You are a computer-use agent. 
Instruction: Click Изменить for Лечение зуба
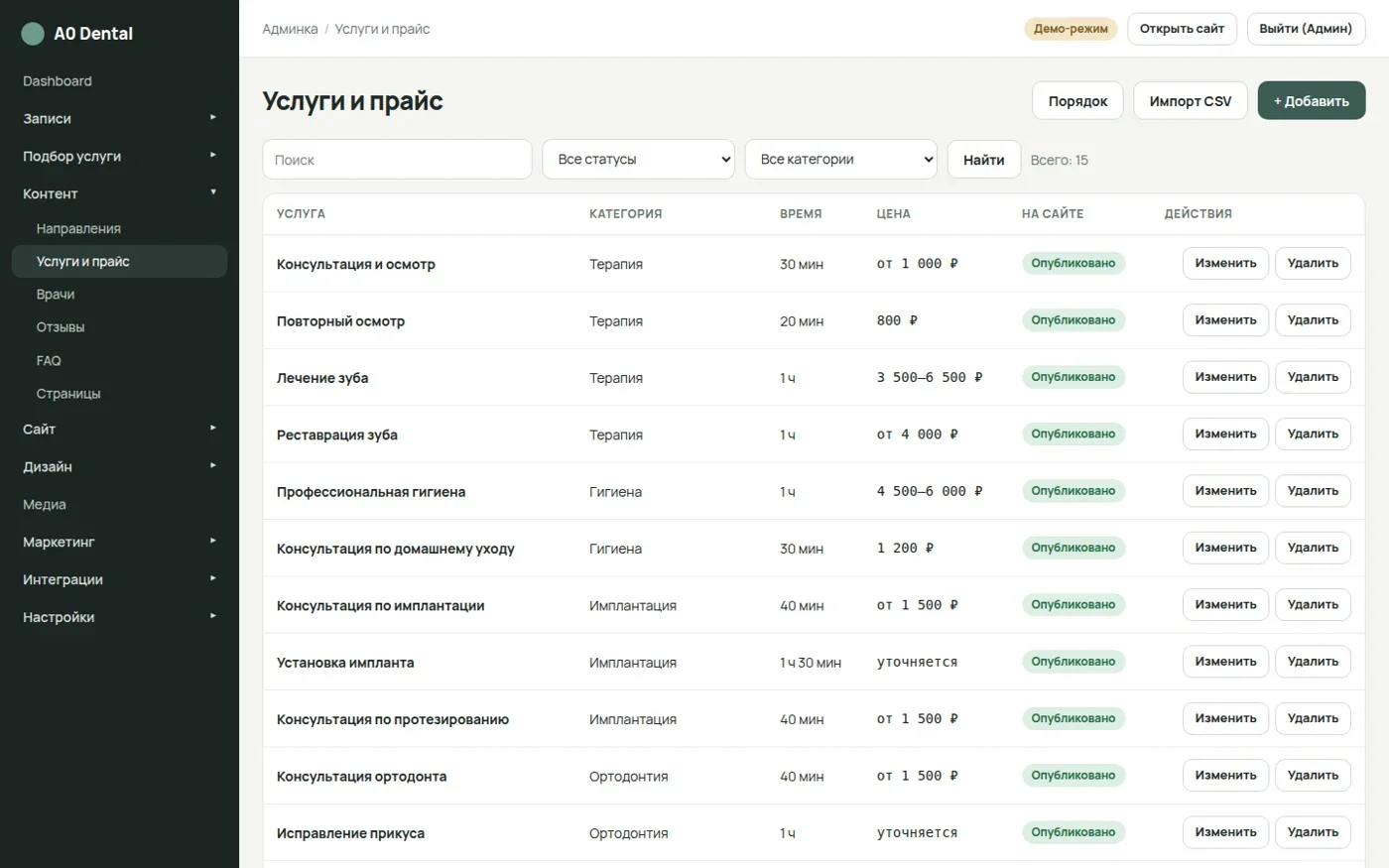pos(1225,377)
